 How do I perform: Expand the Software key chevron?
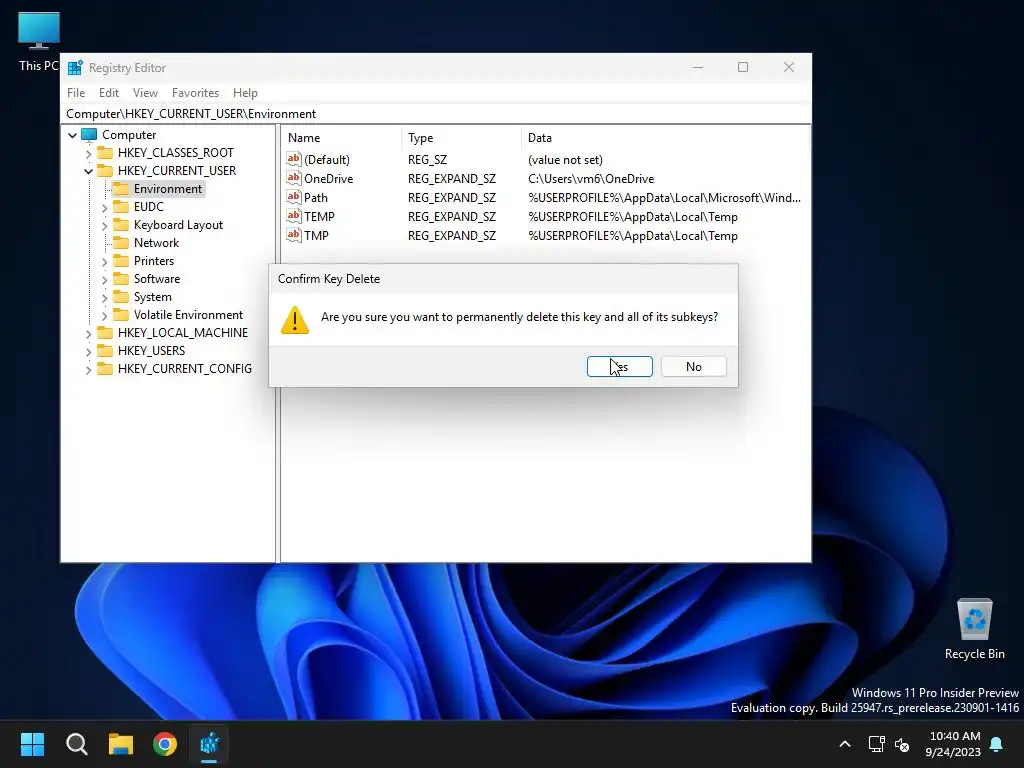coord(104,280)
